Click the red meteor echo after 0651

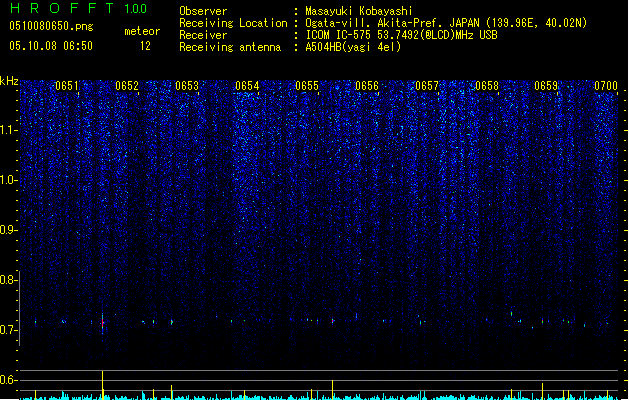(x=103, y=323)
